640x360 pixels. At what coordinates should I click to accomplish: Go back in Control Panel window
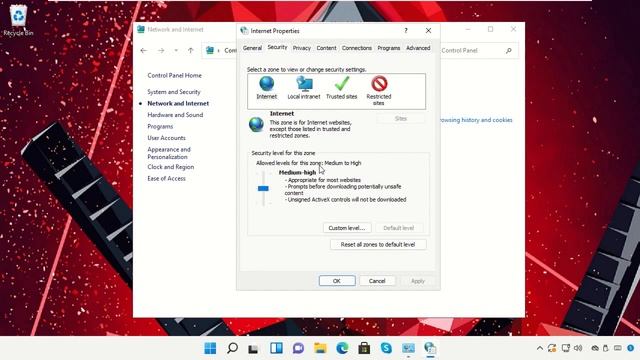pos(143,51)
